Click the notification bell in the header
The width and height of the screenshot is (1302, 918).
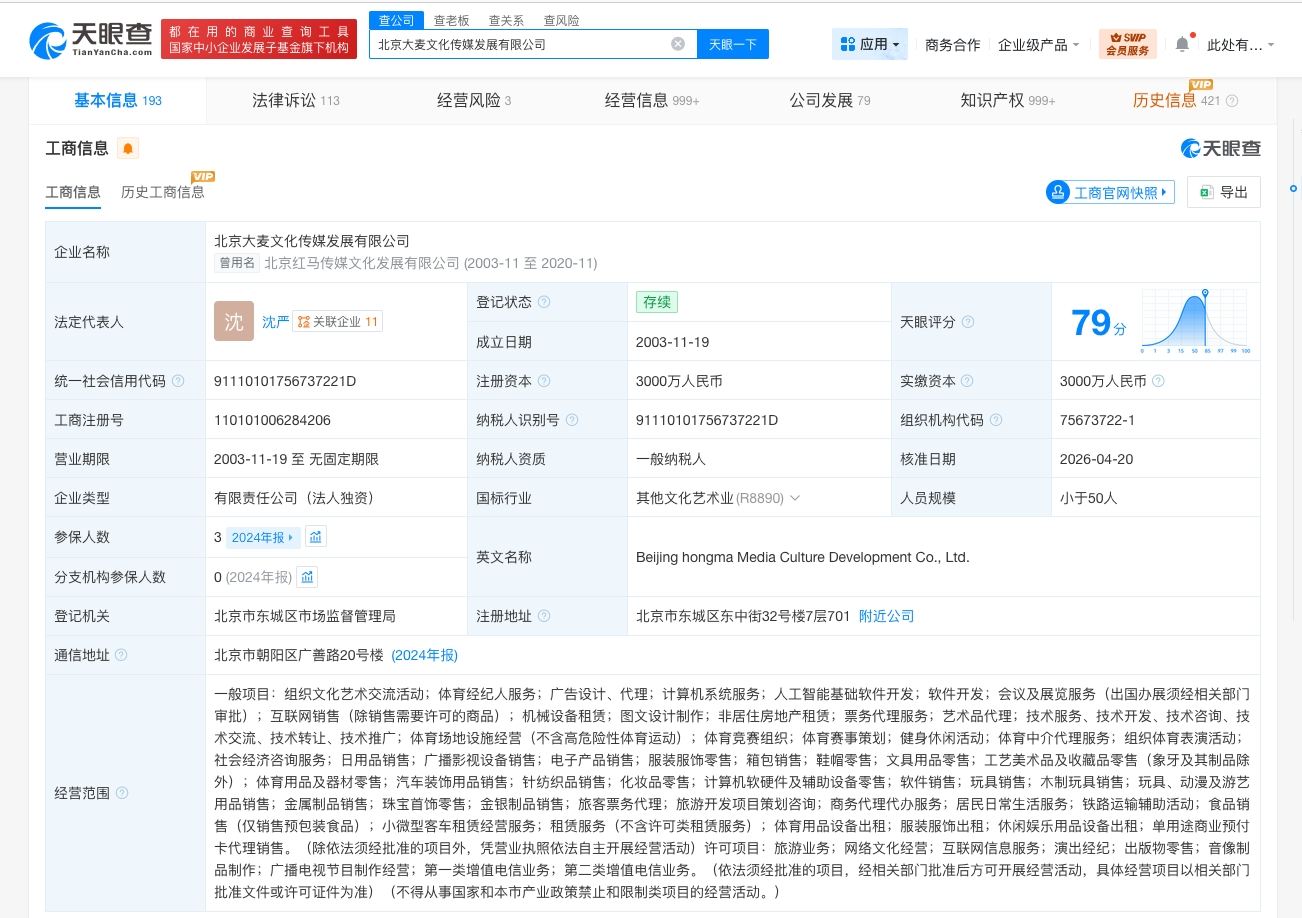point(1182,44)
